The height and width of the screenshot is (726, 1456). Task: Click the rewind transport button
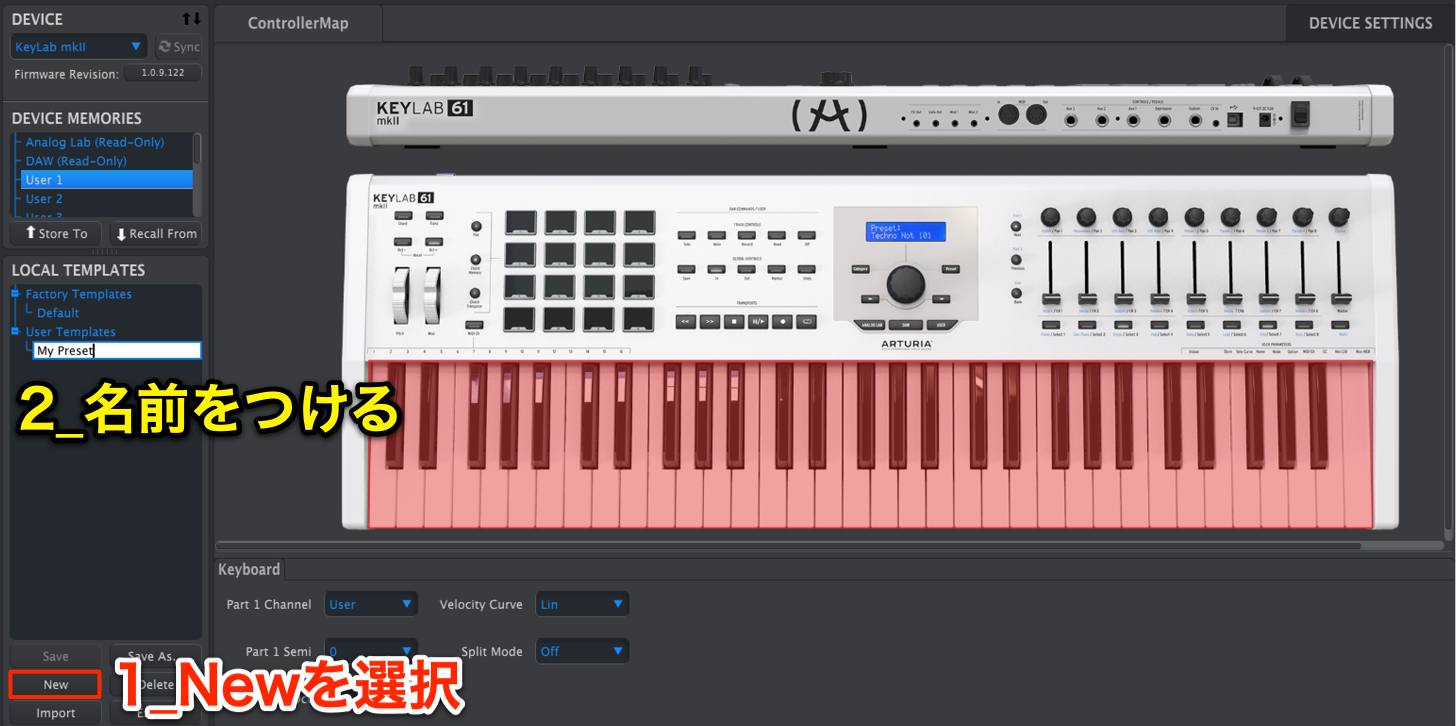click(x=685, y=322)
